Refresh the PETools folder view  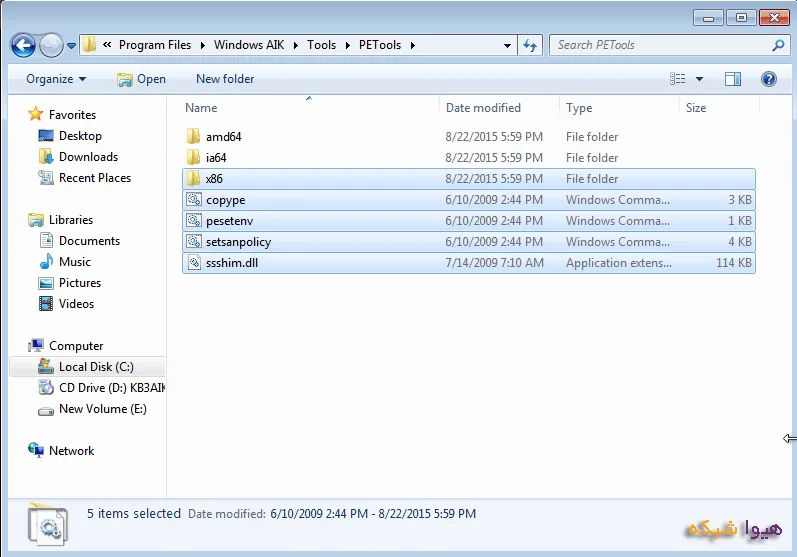[x=530, y=45]
